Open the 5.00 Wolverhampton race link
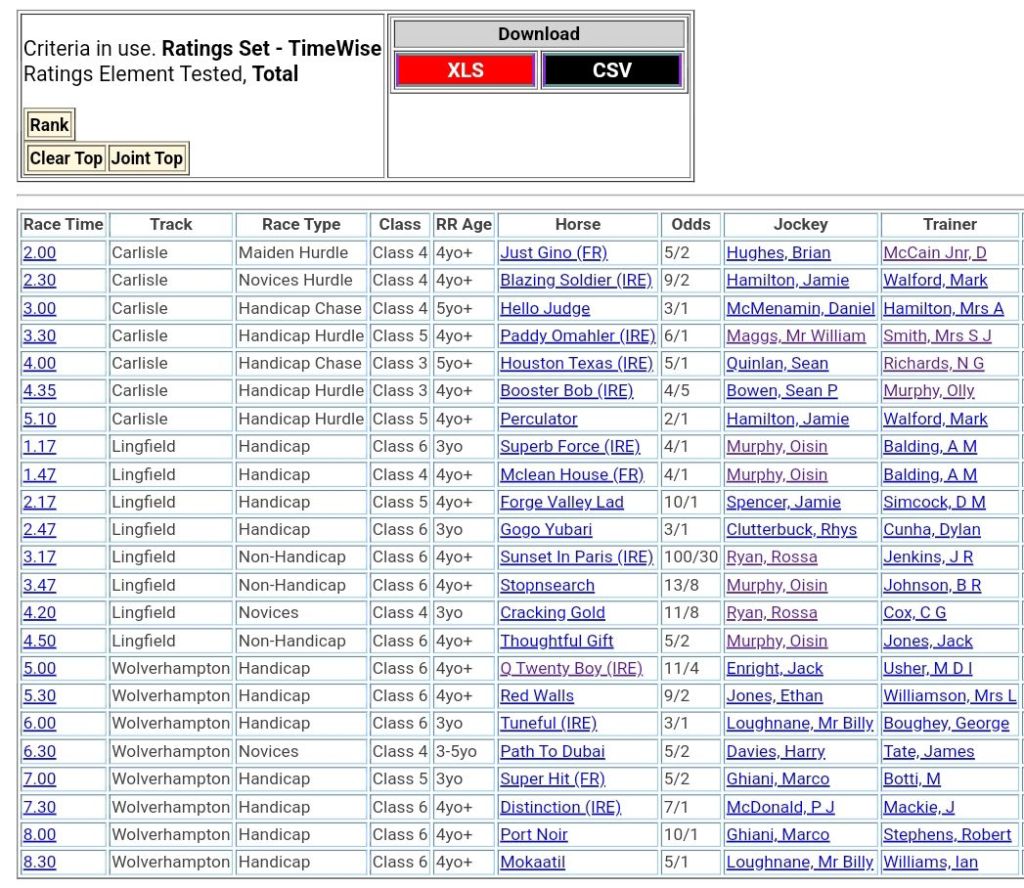1024x888 pixels. 40,668
